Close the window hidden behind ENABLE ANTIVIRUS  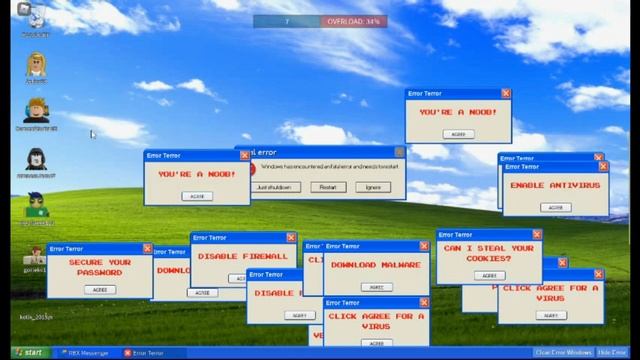pos(598,157)
